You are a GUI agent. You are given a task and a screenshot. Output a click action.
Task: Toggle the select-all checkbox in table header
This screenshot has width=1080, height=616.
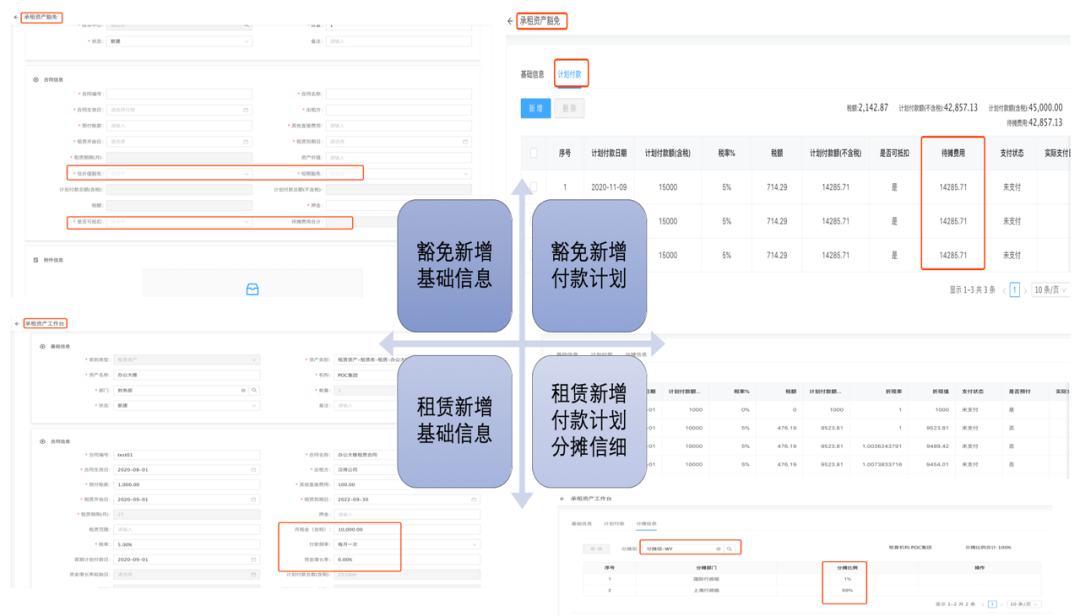point(533,153)
